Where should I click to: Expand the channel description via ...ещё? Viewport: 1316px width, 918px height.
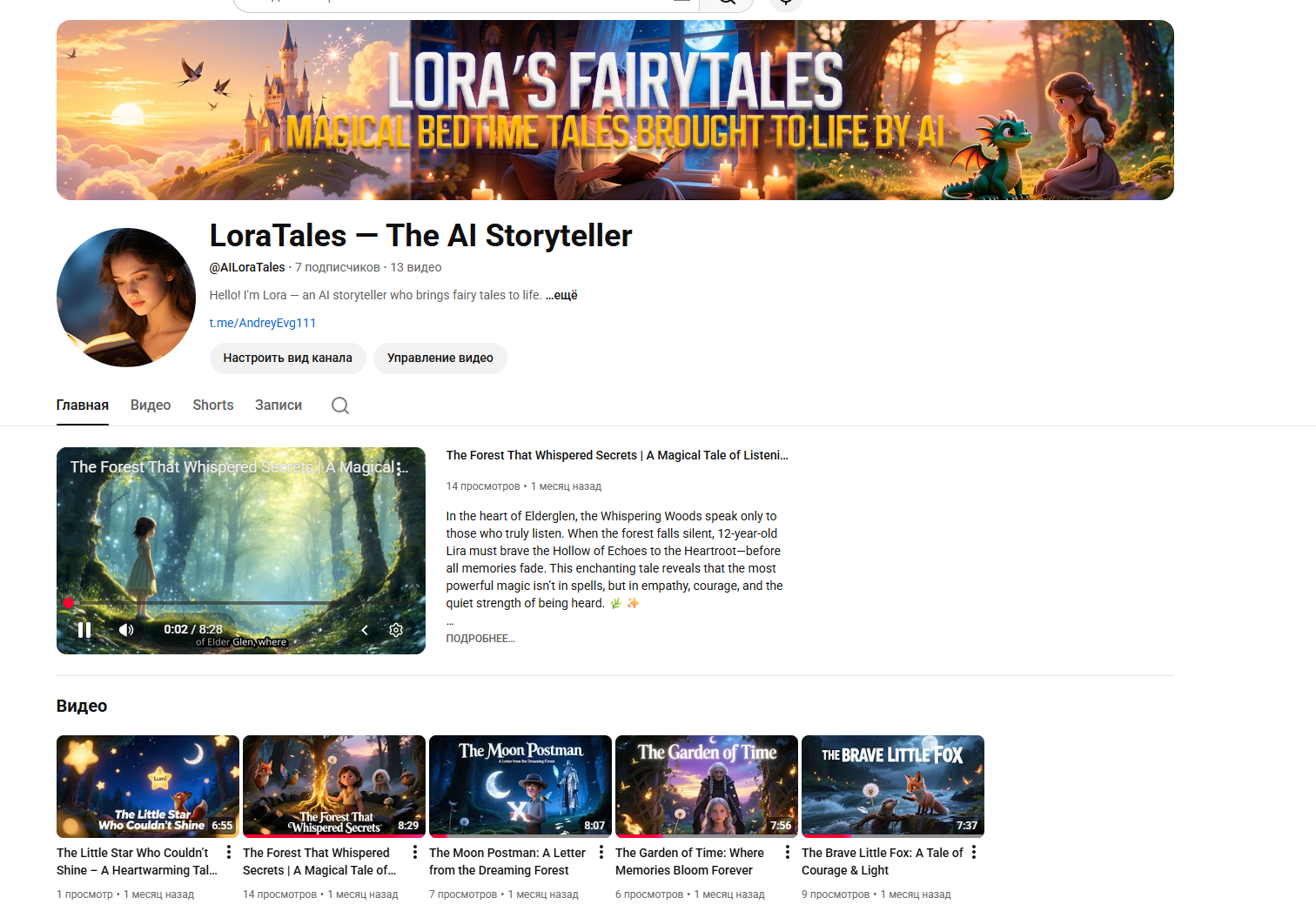(x=561, y=295)
